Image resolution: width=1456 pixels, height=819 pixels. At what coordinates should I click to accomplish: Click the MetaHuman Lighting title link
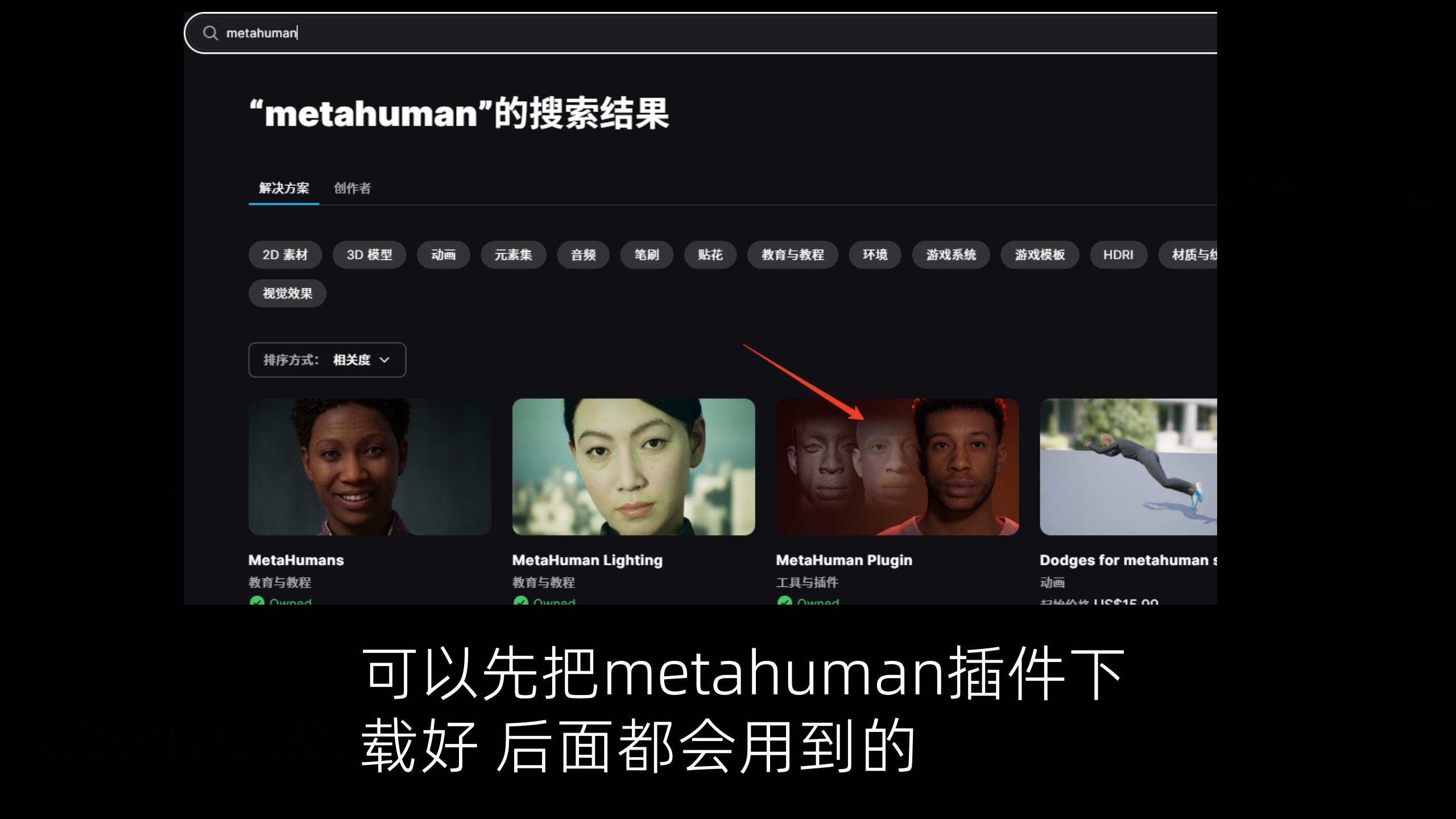click(x=588, y=560)
